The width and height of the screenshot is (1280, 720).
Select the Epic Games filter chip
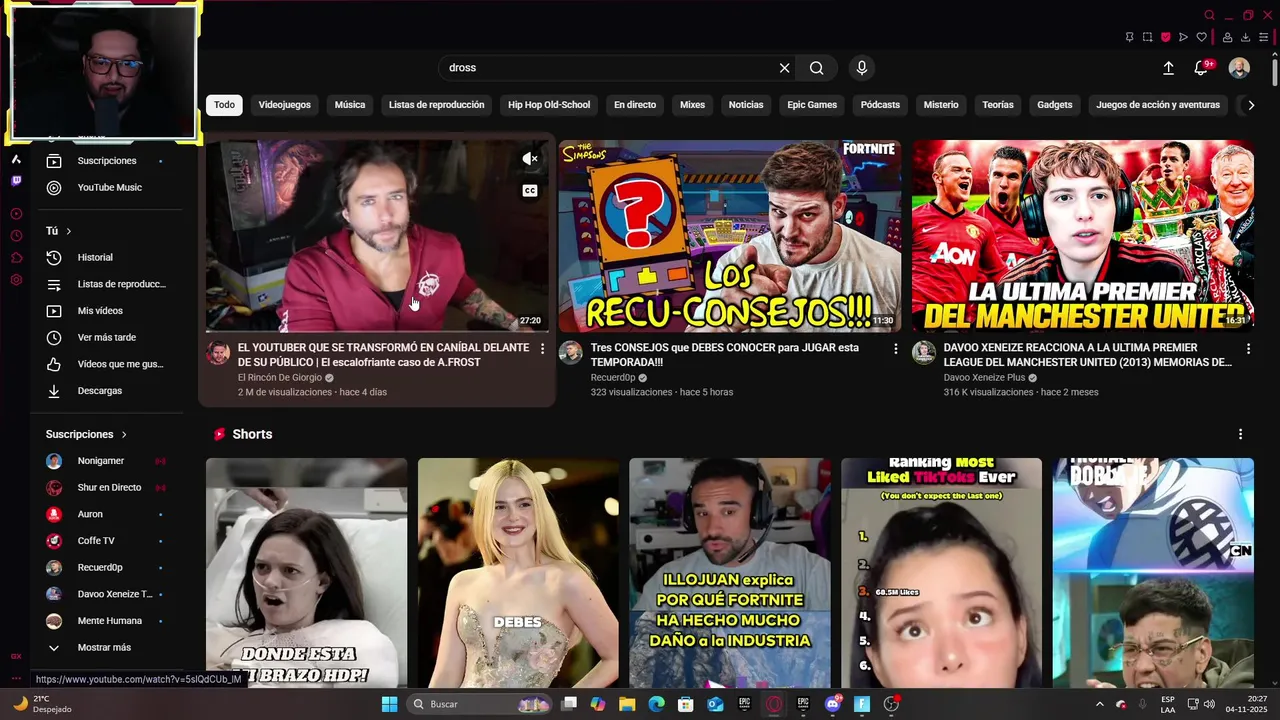[x=812, y=105]
